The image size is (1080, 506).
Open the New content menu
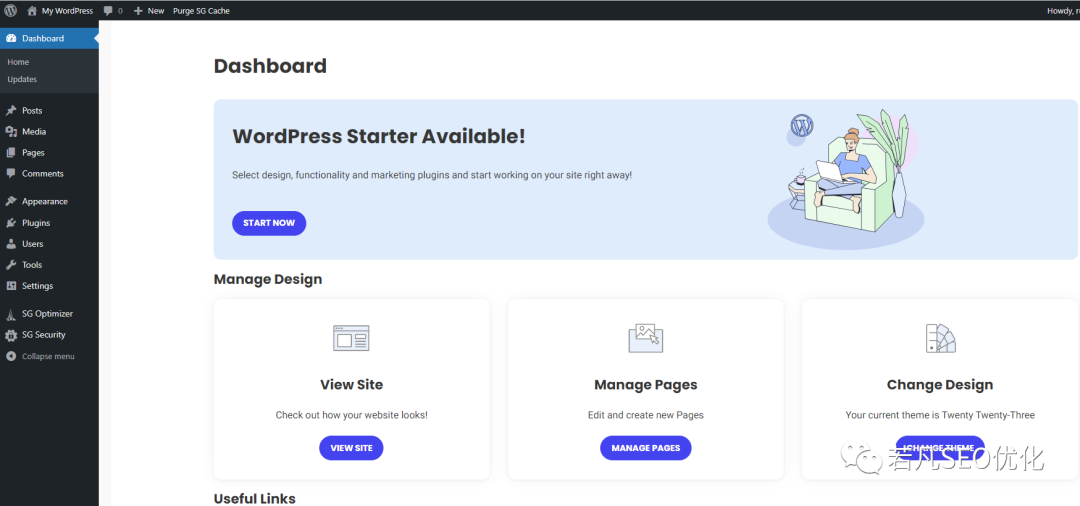pos(149,11)
